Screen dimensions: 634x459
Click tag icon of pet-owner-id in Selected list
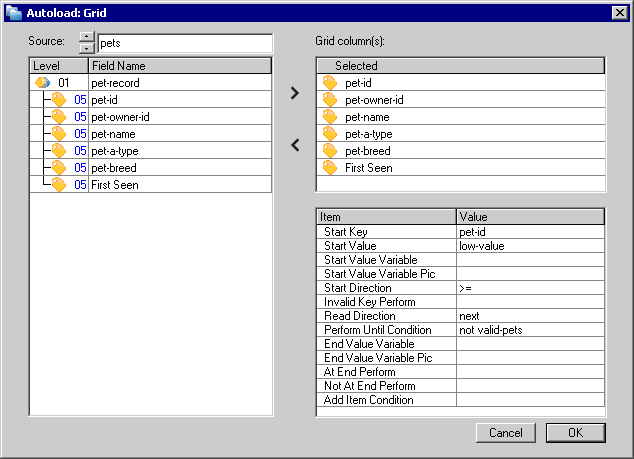click(x=330, y=100)
